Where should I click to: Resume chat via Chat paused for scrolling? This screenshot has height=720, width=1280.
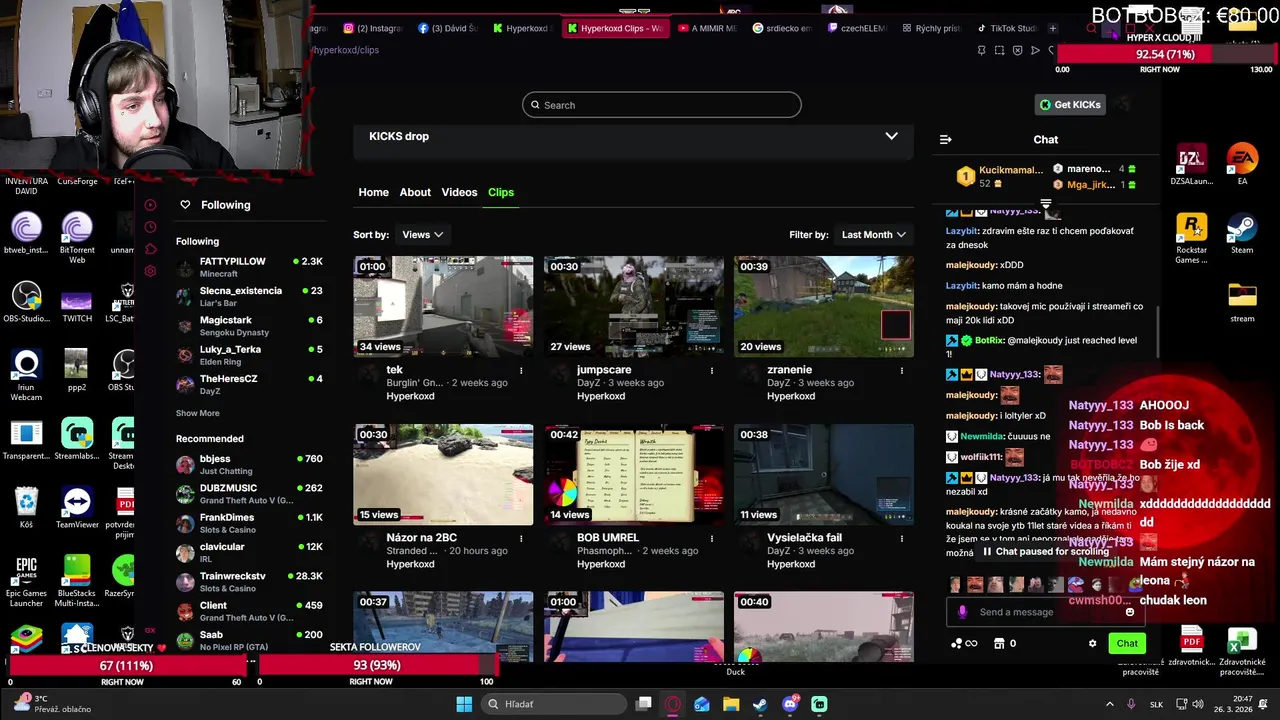click(x=1045, y=551)
